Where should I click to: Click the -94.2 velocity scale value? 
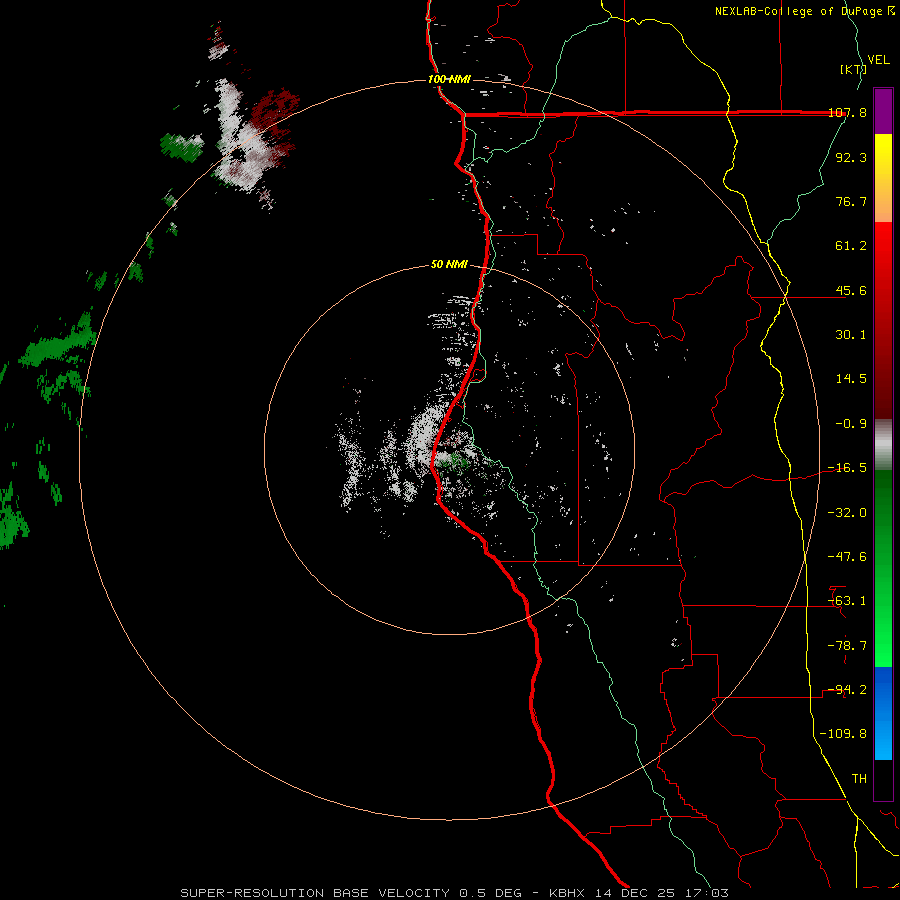(847, 689)
